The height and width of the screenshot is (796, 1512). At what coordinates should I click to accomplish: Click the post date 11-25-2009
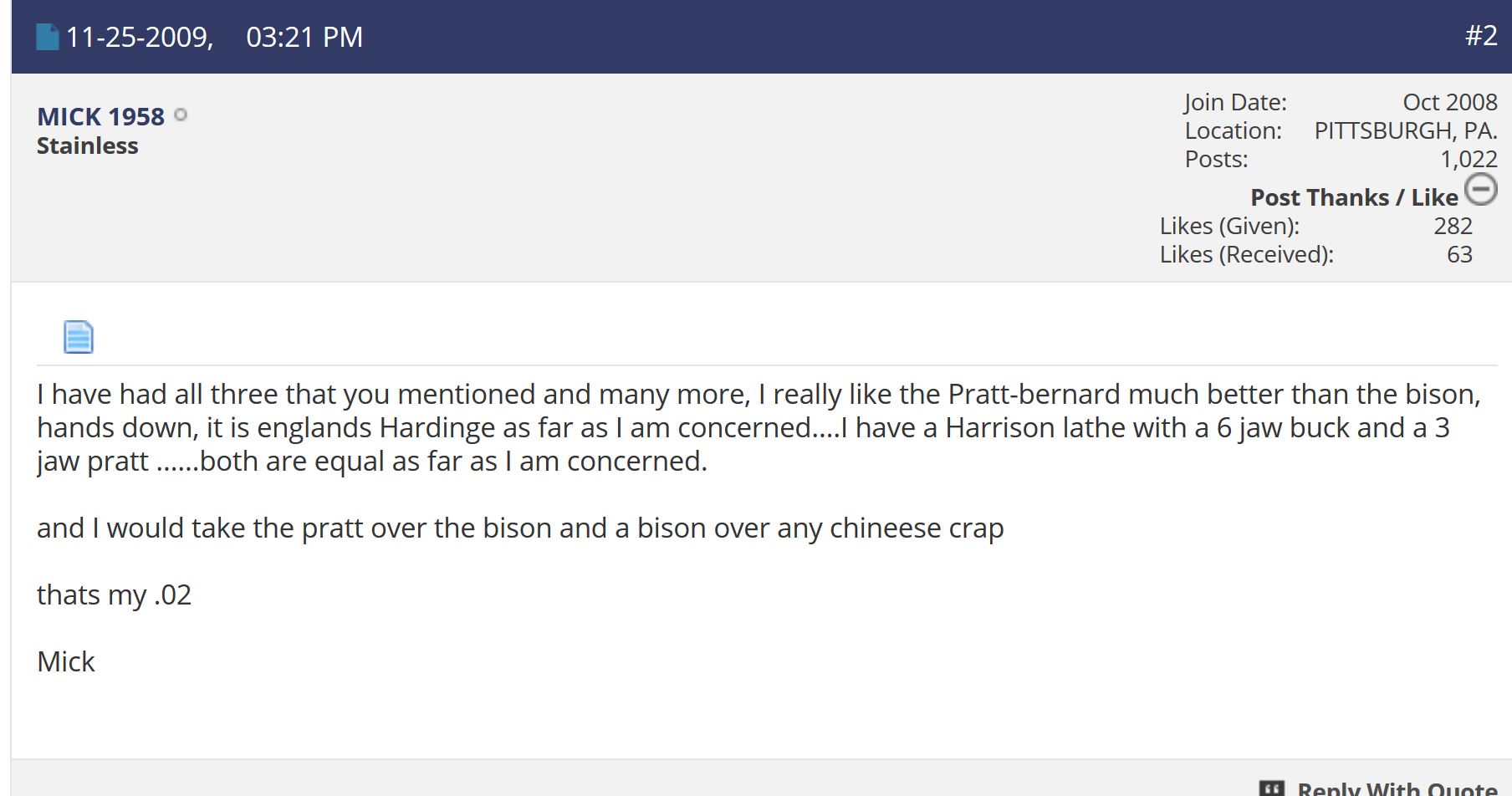pos(139,37)
